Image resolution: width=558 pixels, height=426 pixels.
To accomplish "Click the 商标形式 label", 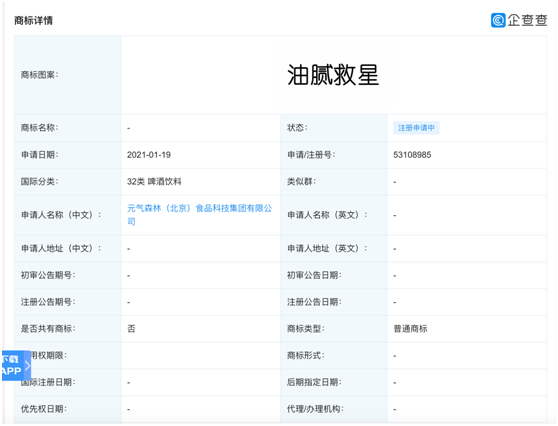I will (306, 355).
